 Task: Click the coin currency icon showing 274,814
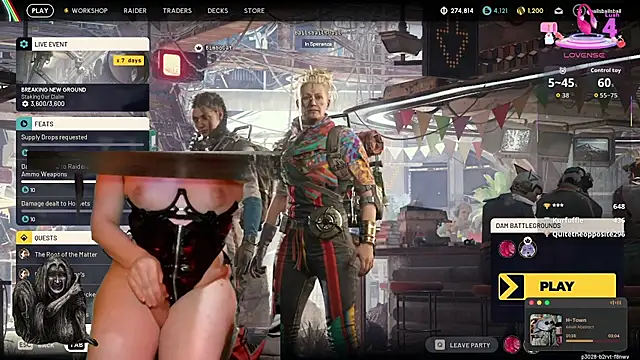444,11
